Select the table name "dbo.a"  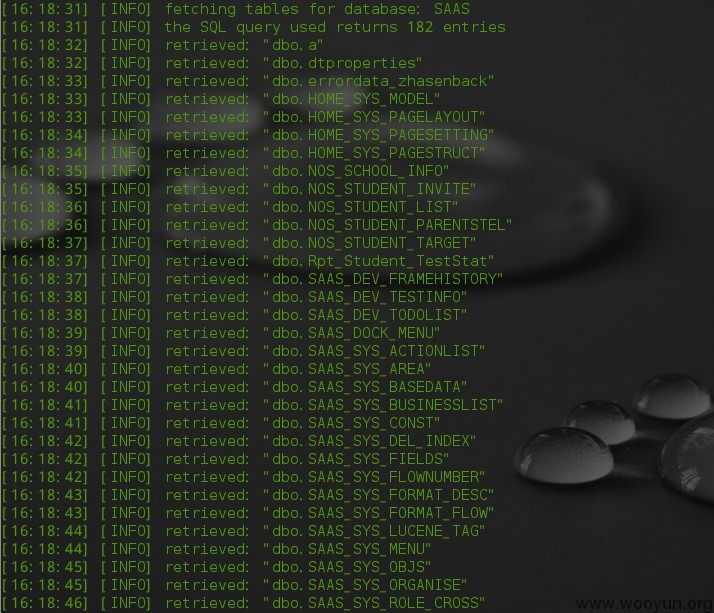(x=294, y=45)
